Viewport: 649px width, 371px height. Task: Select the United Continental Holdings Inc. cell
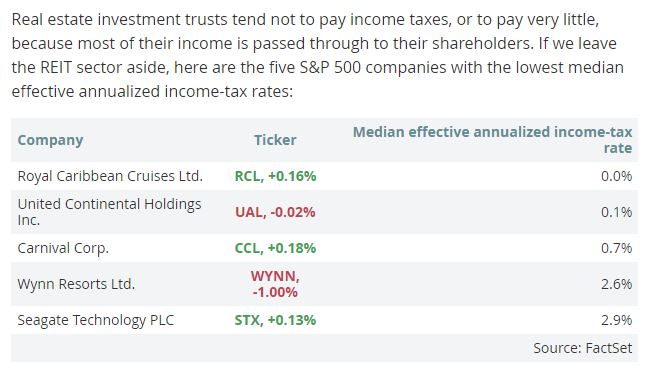109,212
